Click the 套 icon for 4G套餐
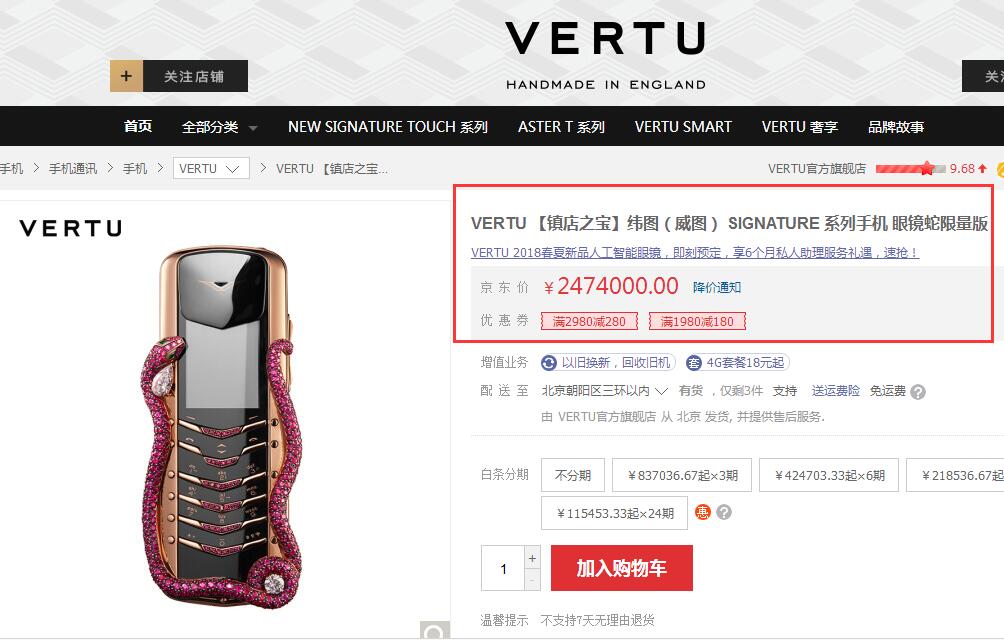 click(x=693, y=363)
